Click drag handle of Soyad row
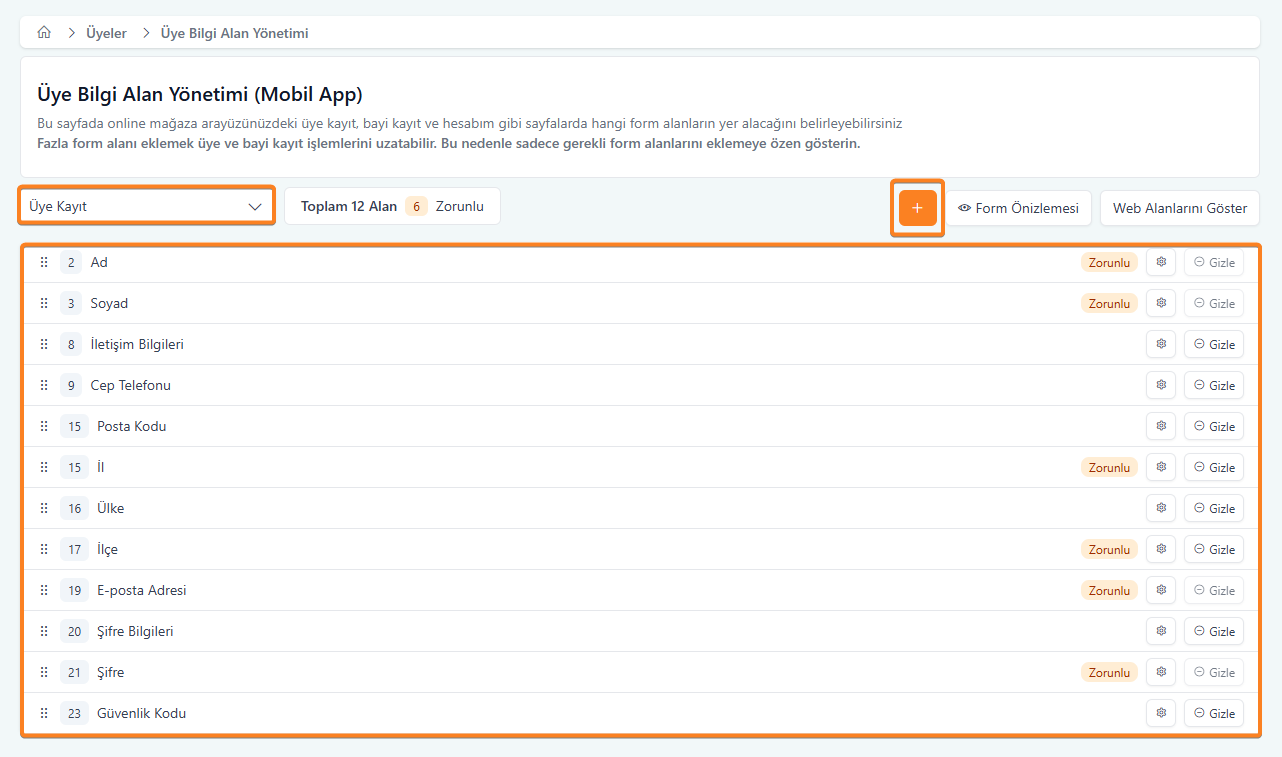Image resolution: width=1282 pixels, height=757 pixels. tap(44, 304)
